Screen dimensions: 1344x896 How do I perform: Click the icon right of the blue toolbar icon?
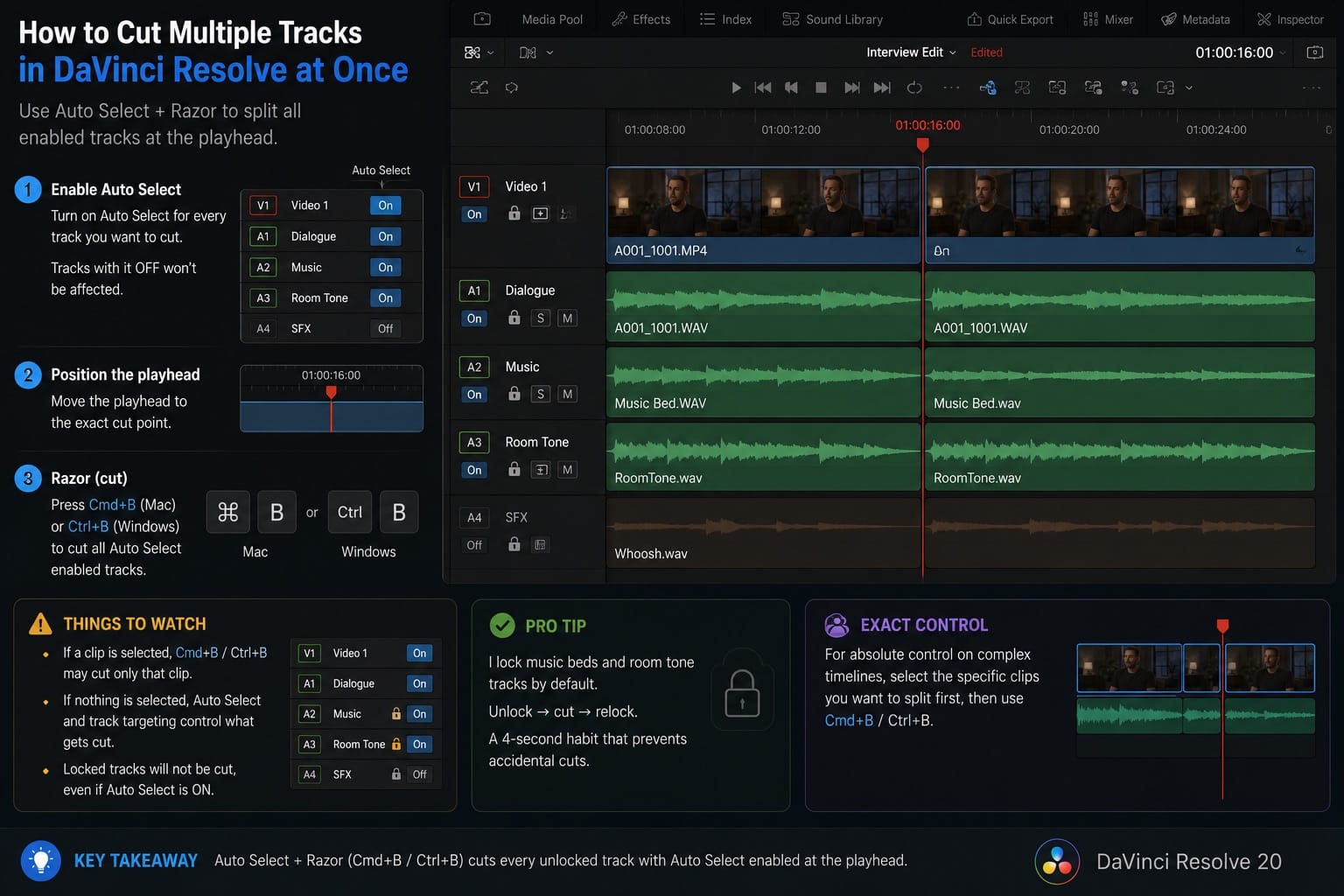1022,87
